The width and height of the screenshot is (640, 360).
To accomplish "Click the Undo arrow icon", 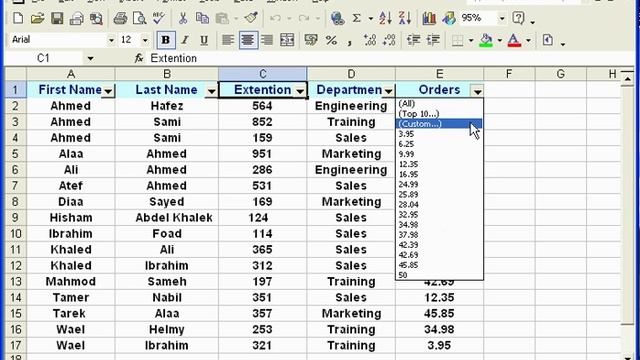I will pyautogui.click(x=275, y=18).
